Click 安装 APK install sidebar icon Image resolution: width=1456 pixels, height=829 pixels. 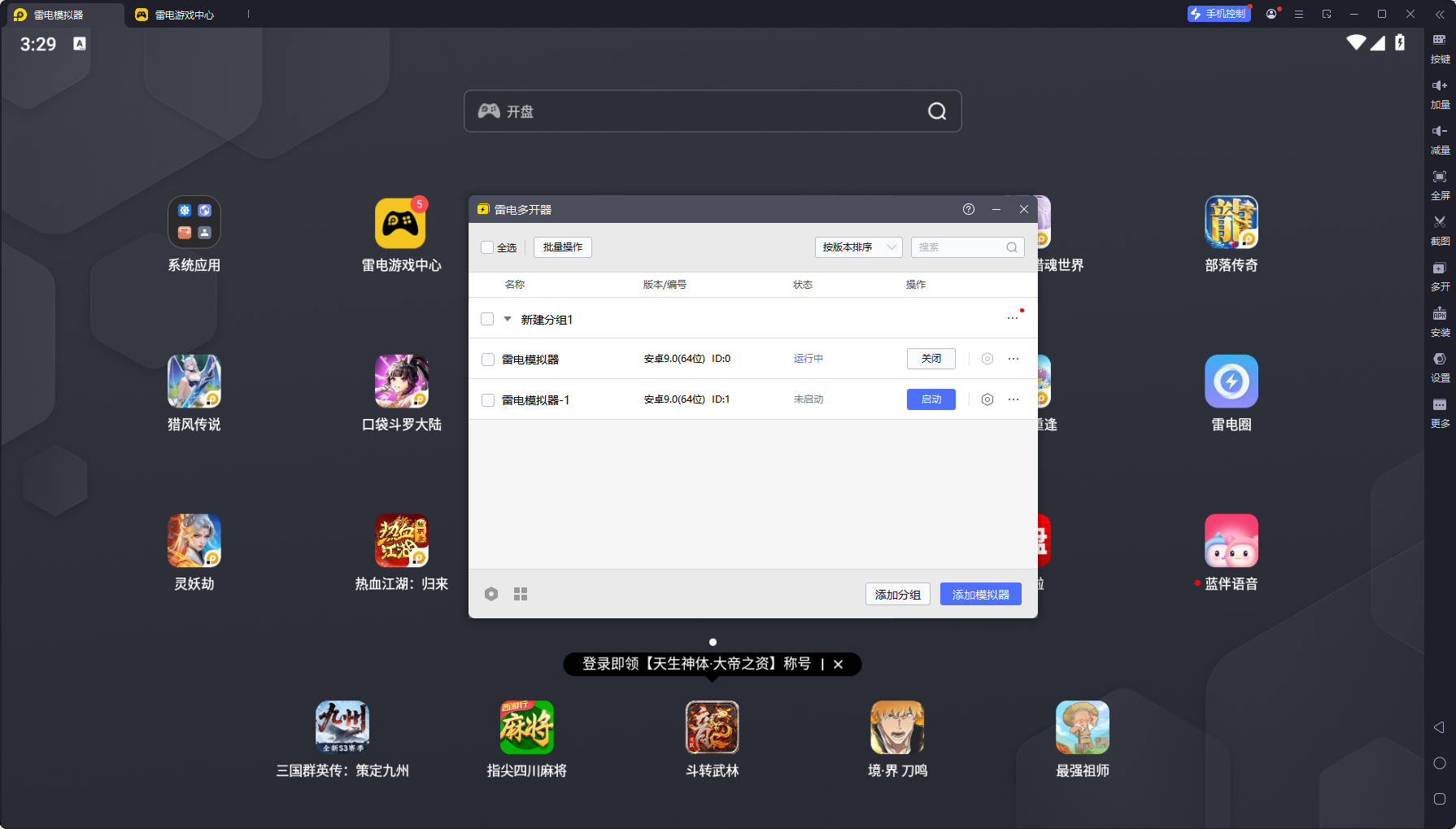pos(1440,322)
